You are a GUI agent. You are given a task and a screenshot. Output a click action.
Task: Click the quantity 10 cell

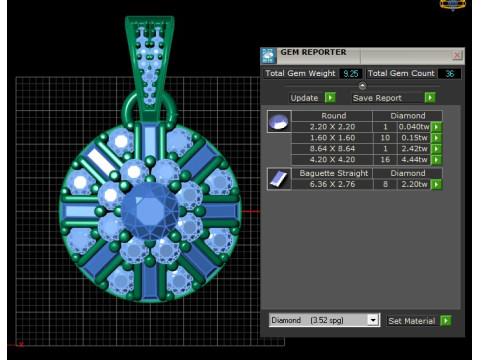[x=385, y=138]
